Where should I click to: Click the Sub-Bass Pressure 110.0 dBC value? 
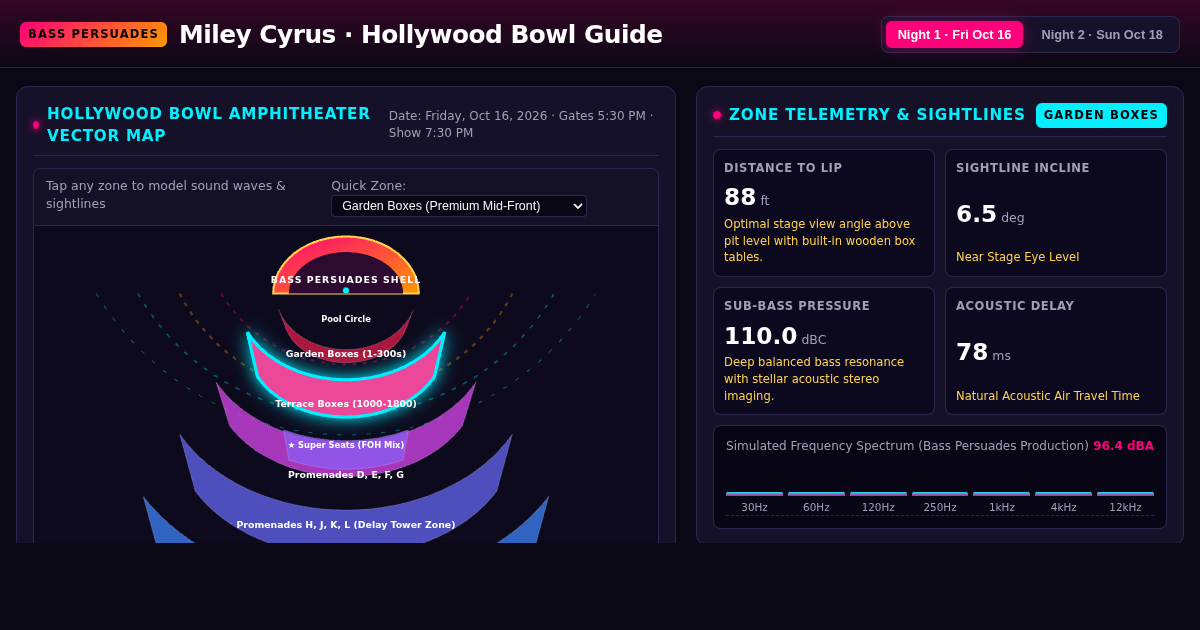(x=775, y=336)
